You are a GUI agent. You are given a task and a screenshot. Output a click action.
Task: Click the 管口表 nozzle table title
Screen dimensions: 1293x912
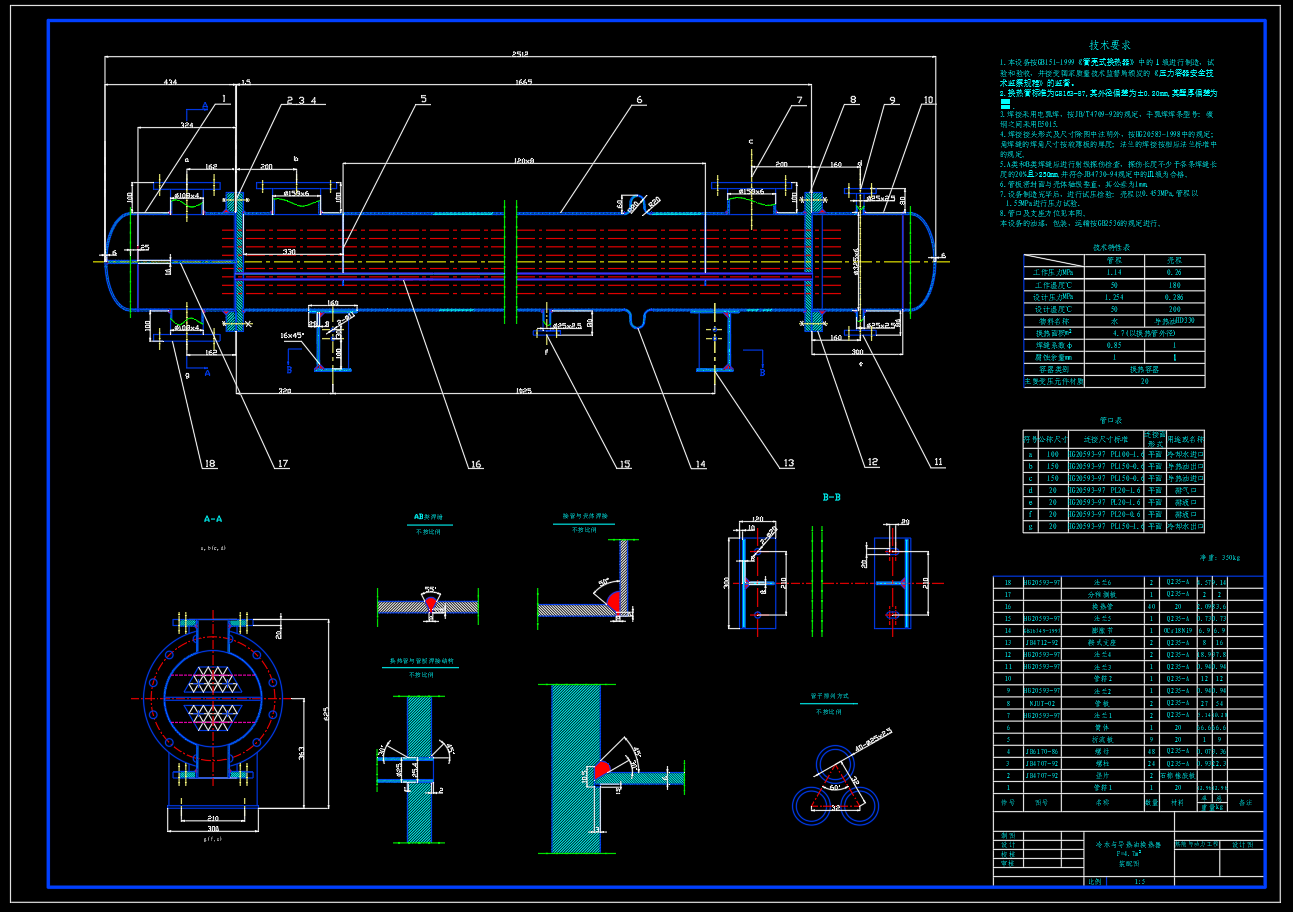(x=1110, y=422)
